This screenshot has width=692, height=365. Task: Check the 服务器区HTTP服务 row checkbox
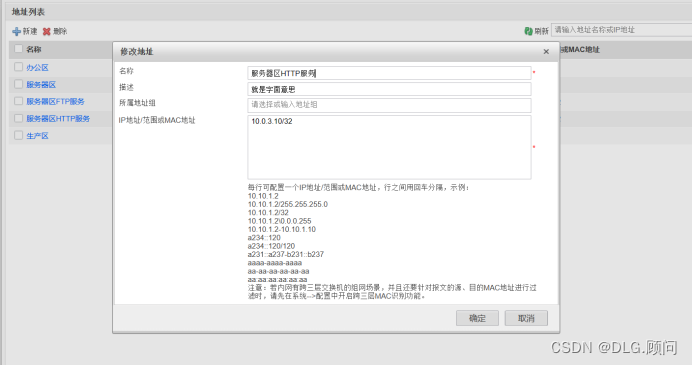(x=19, y=118)
